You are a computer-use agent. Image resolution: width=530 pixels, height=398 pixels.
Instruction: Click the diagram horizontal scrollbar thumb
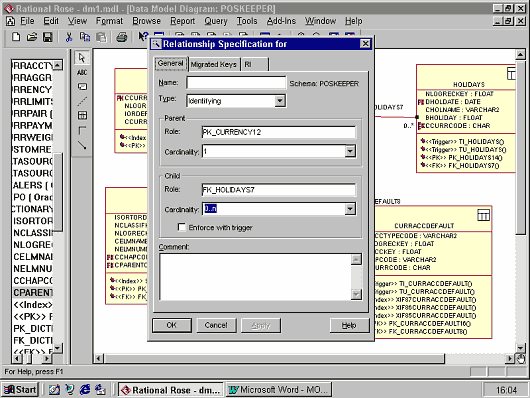[274, 358]
